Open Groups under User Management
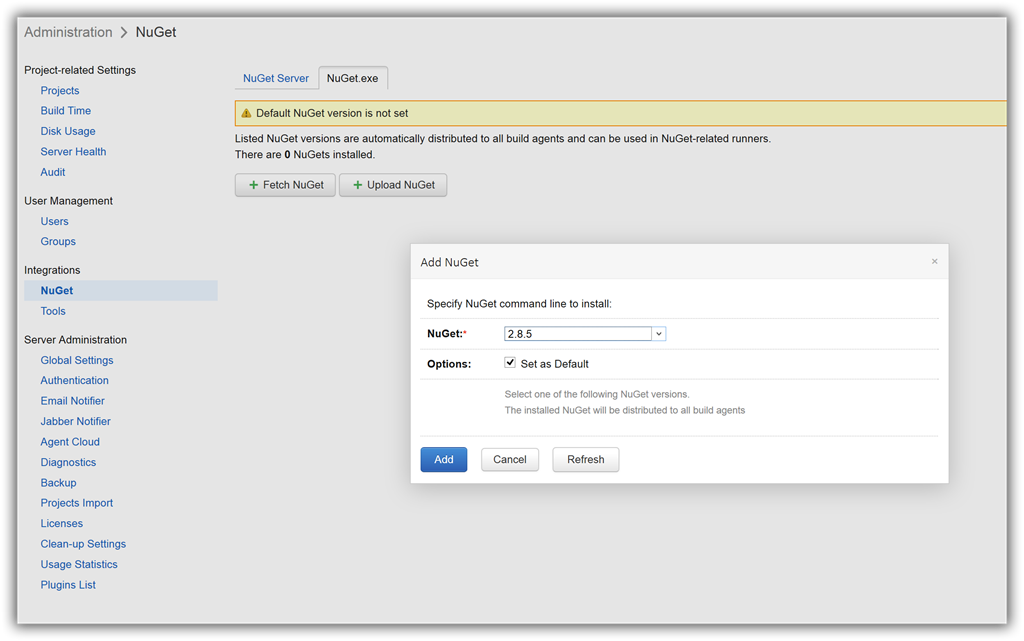The image size is (1024, 641). 58,242
